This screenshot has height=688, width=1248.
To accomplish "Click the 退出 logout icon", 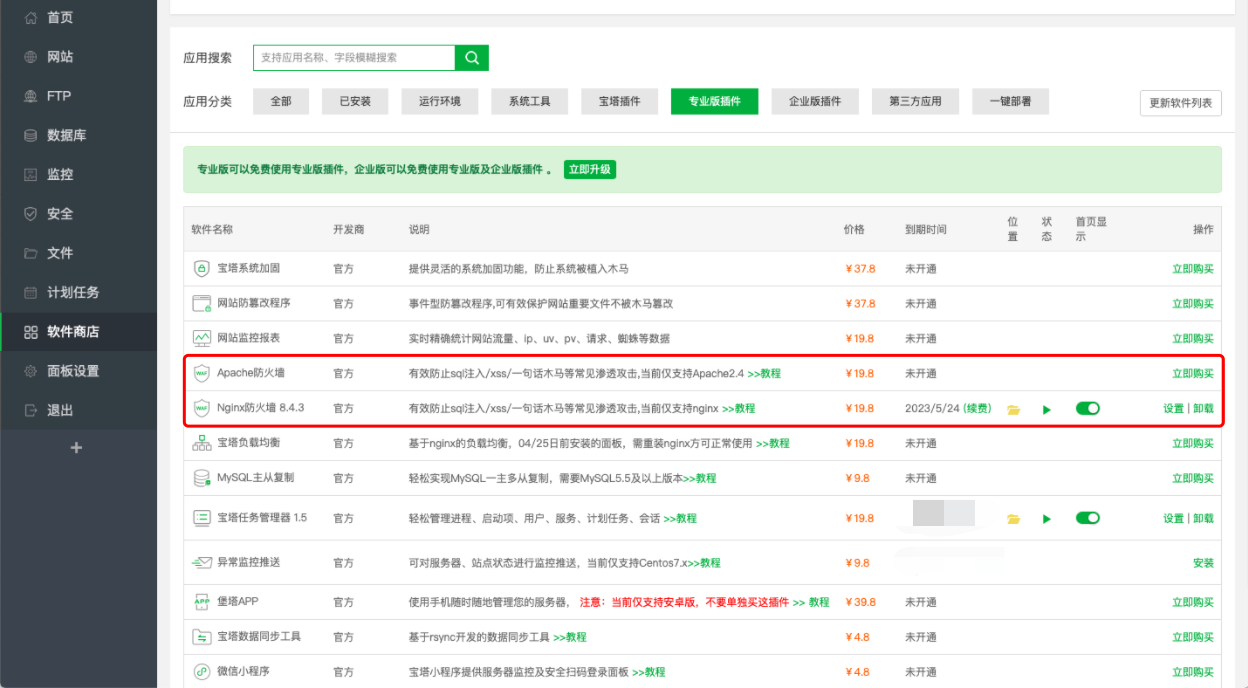I will coord(30,410).
